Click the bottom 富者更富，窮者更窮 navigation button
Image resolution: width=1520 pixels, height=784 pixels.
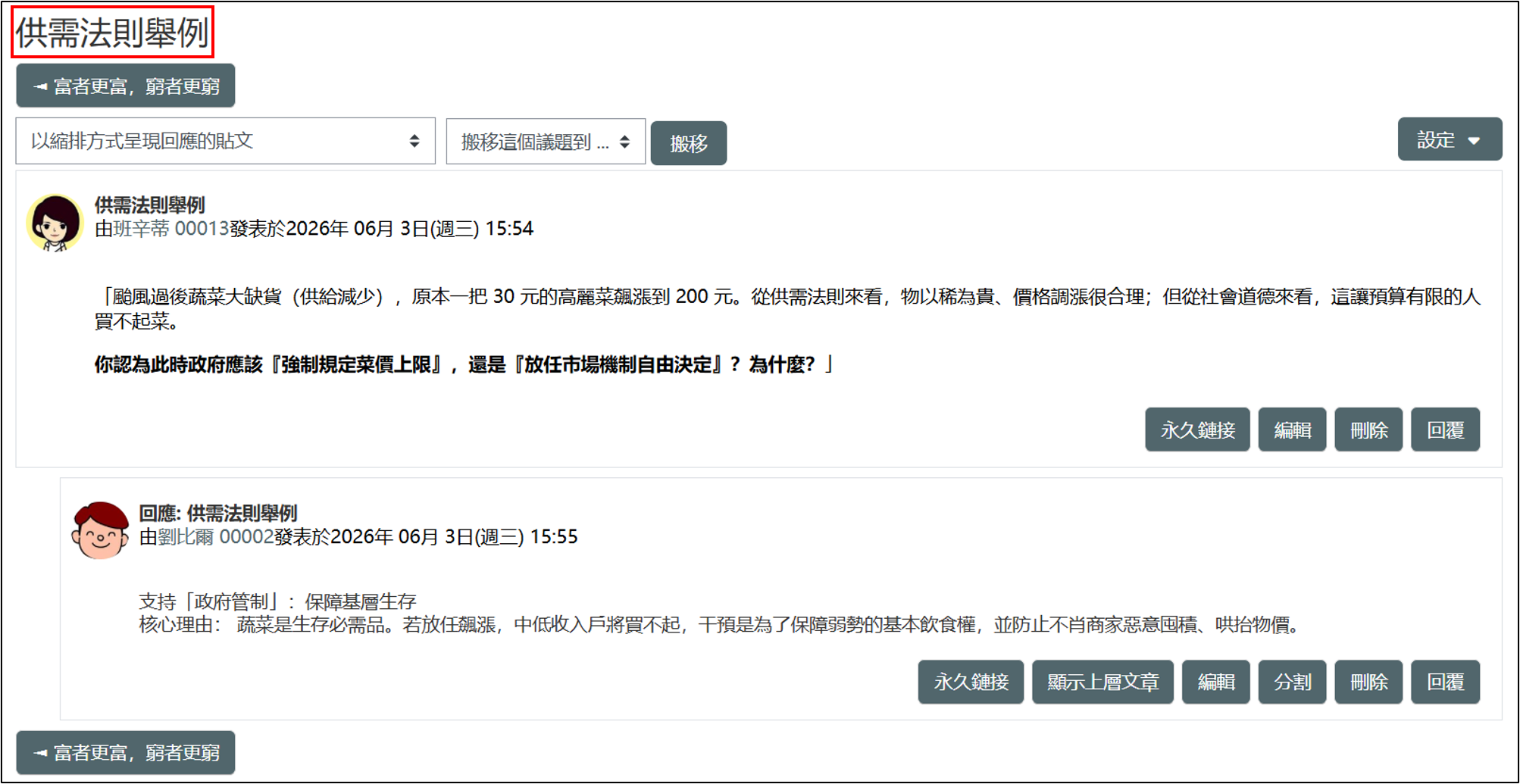tap(126, 752)
